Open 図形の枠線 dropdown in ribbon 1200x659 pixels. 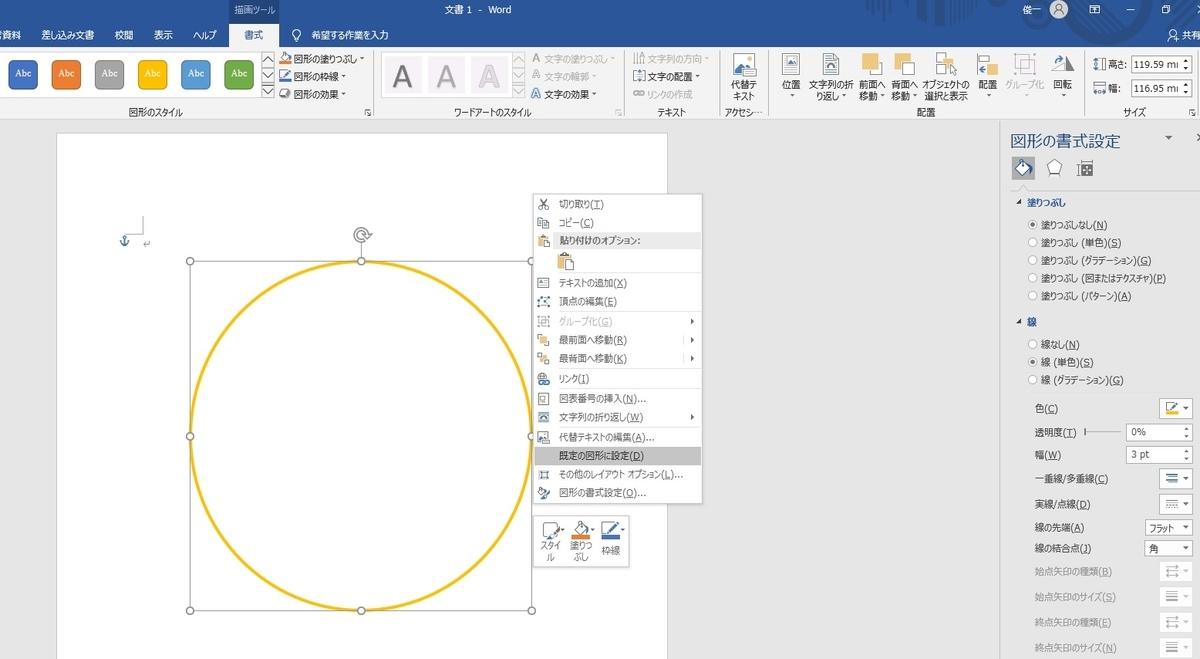pos(315,77)
